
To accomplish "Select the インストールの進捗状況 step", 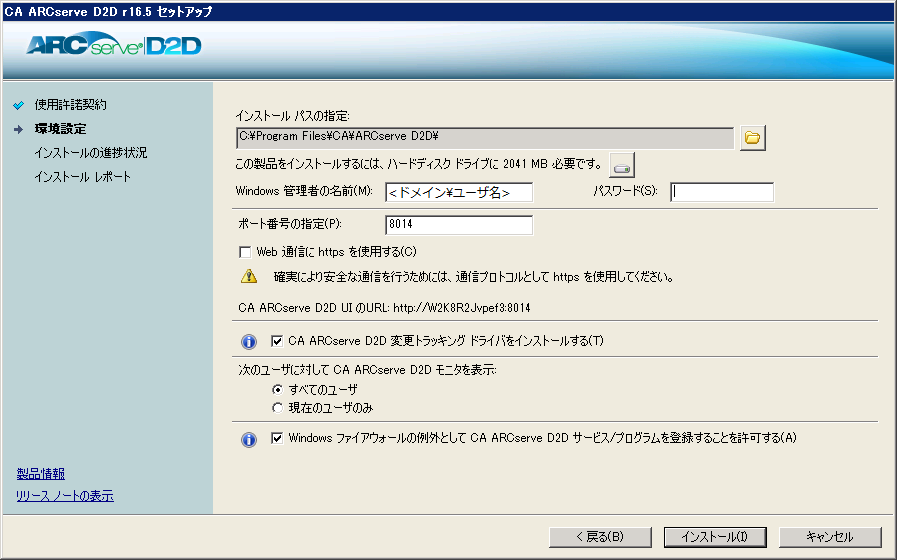I will click(90, 153).
